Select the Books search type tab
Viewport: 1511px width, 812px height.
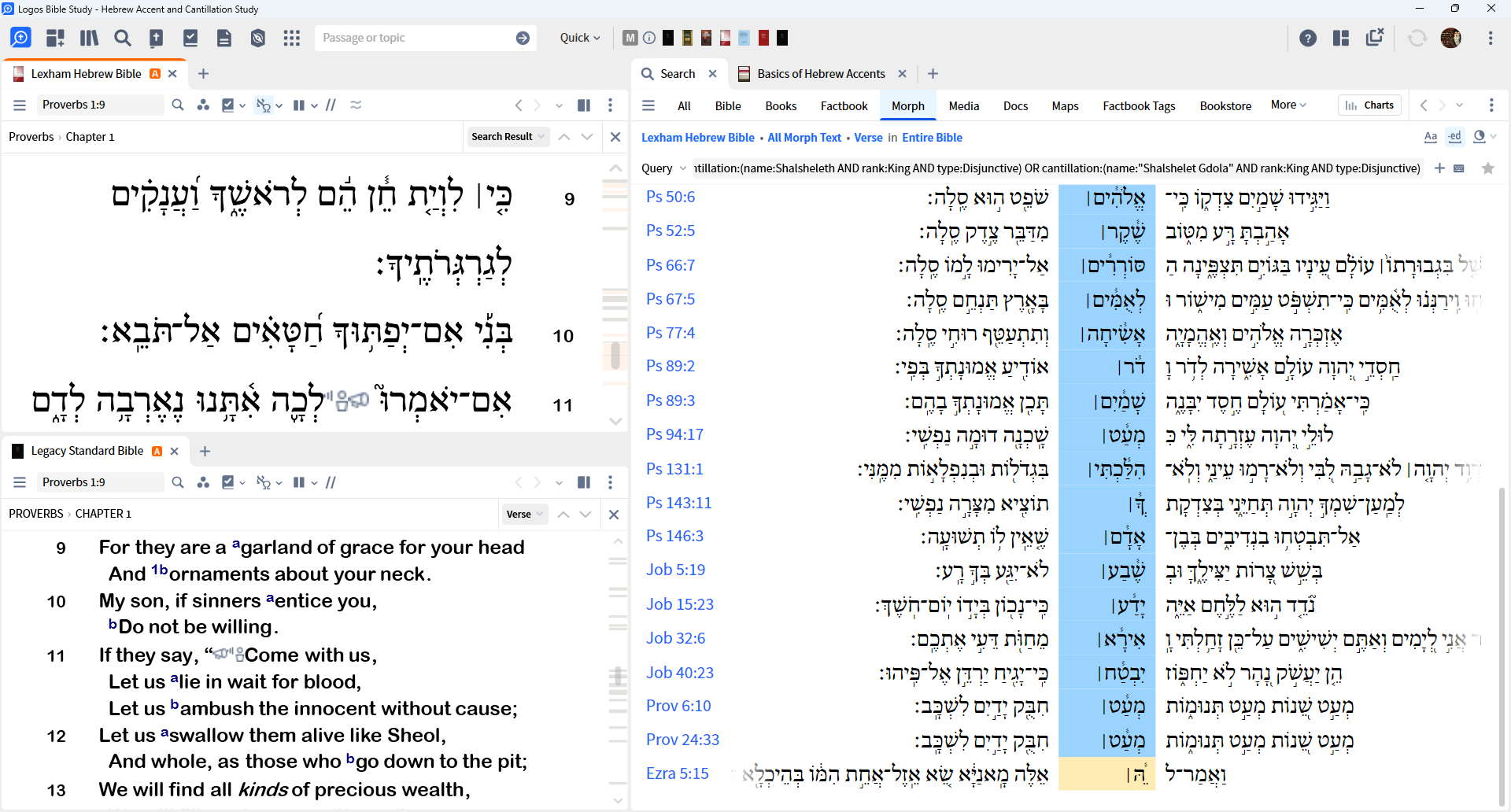pos(781,106)
